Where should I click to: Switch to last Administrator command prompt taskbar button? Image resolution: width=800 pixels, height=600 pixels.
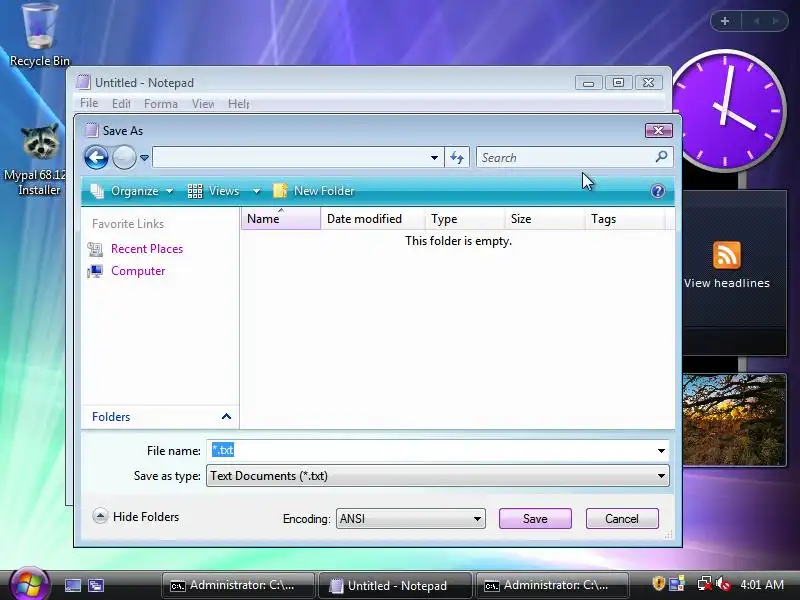552,585
